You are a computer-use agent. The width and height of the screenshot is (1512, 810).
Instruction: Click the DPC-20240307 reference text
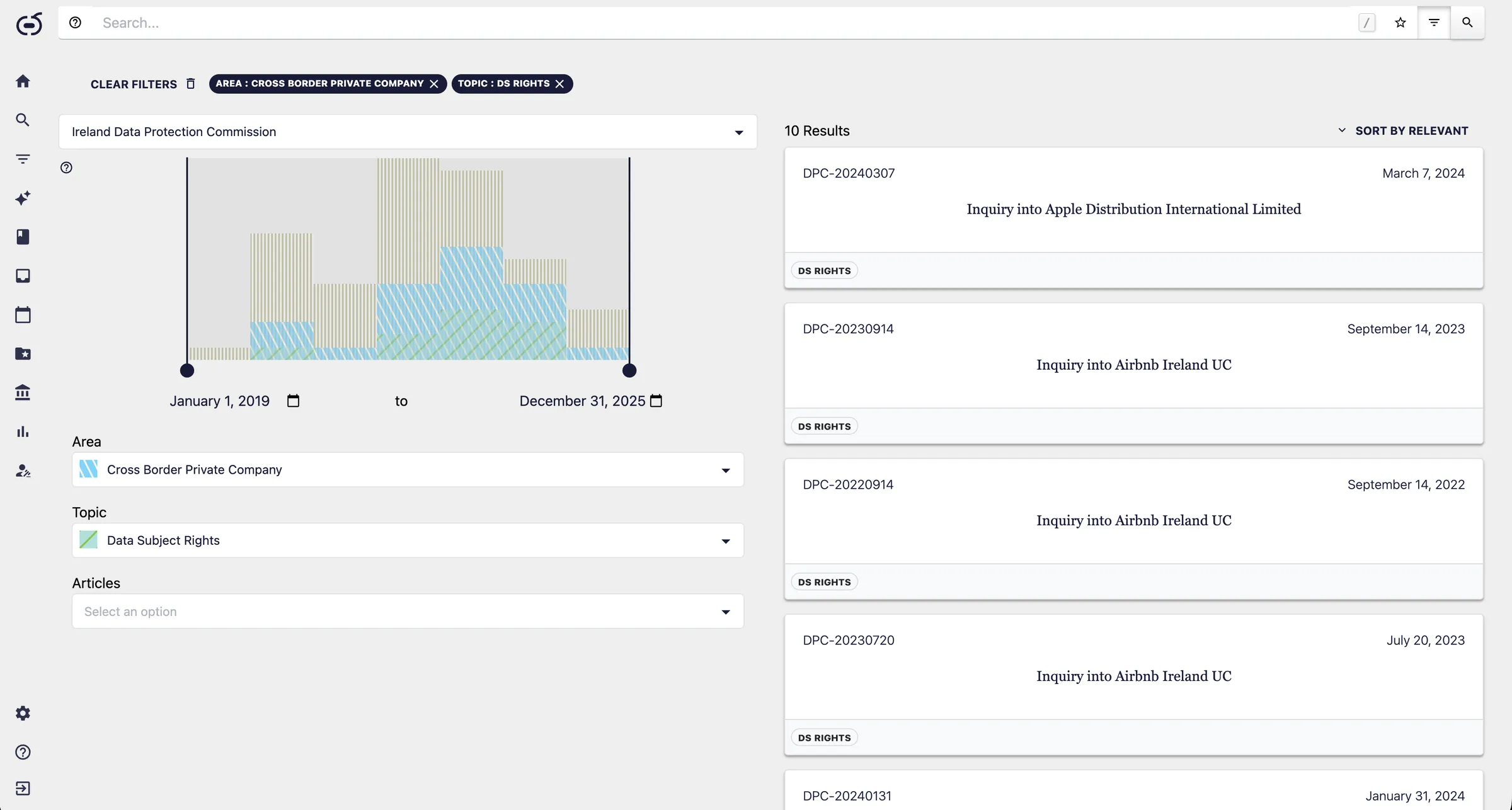pyautogui.click(x=849, y=173)
